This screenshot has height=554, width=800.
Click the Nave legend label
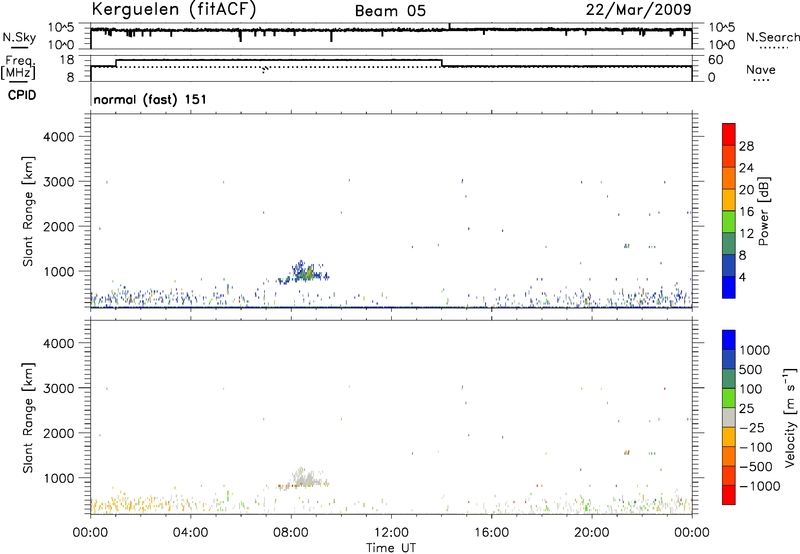point(761,70)
